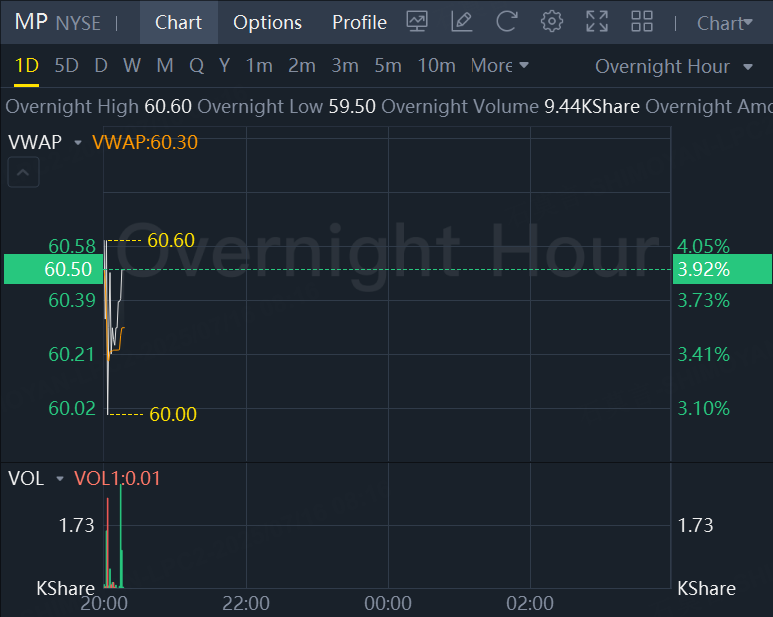This screenshot has height=617, width=773.
Task: Open the chart analysis monitor icon
Action: pos(418,21)
